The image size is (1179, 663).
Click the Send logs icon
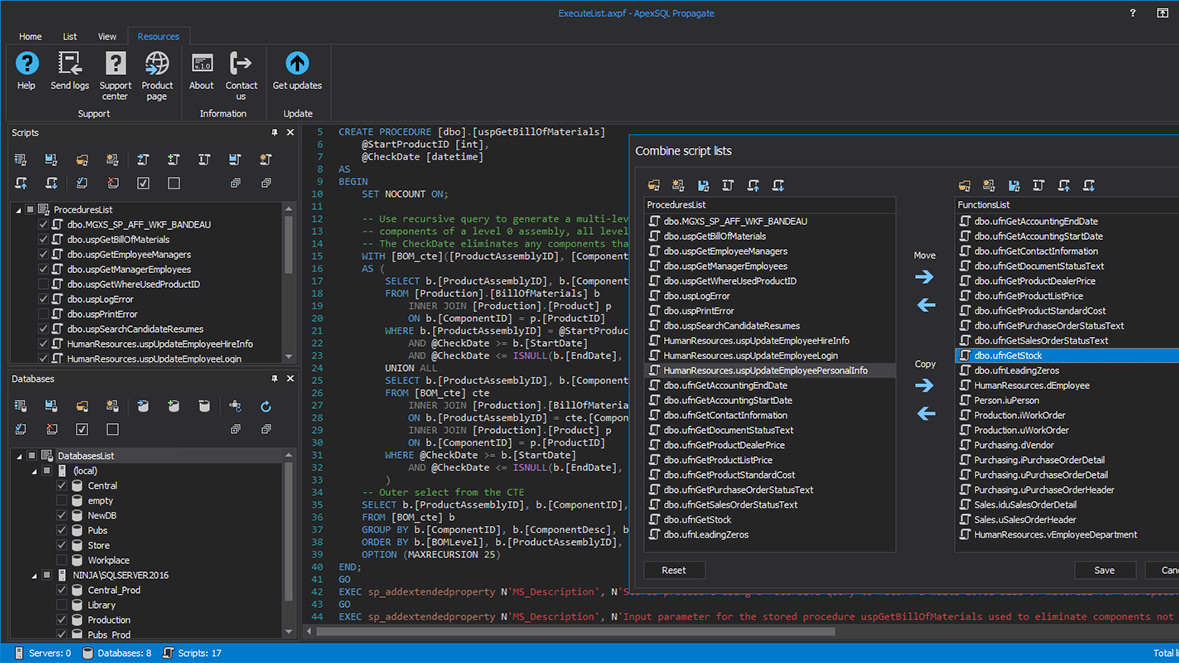[x=69, y=68]
